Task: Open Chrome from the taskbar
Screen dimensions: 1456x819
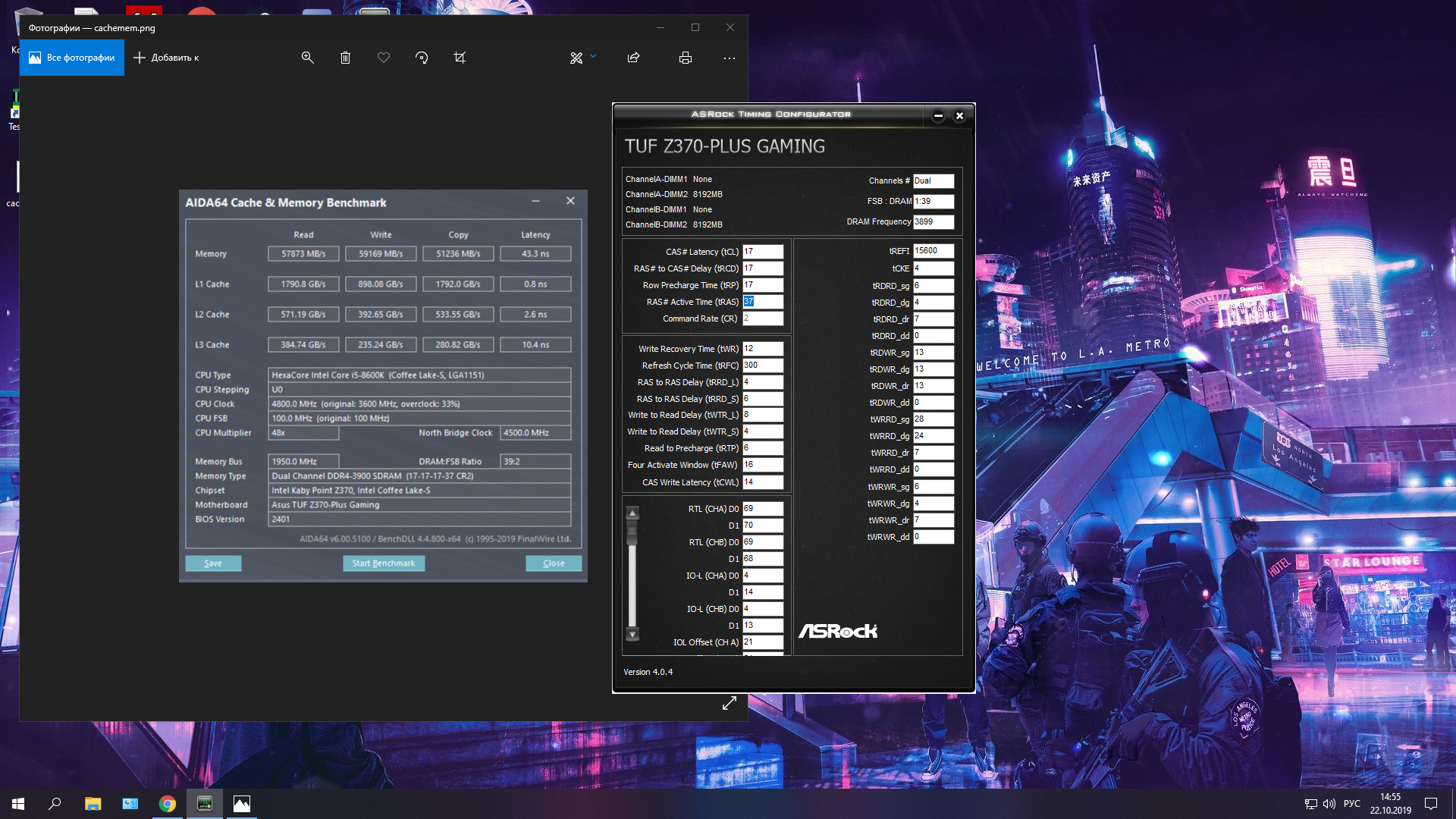Action: tap(168, 804)
